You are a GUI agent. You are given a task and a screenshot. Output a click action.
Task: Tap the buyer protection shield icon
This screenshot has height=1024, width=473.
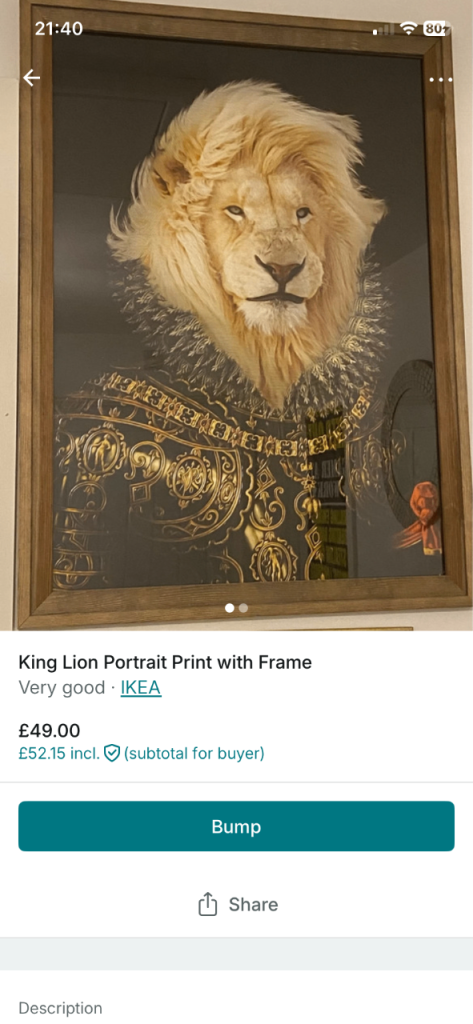pyautogui.click(x=112, y=754)
